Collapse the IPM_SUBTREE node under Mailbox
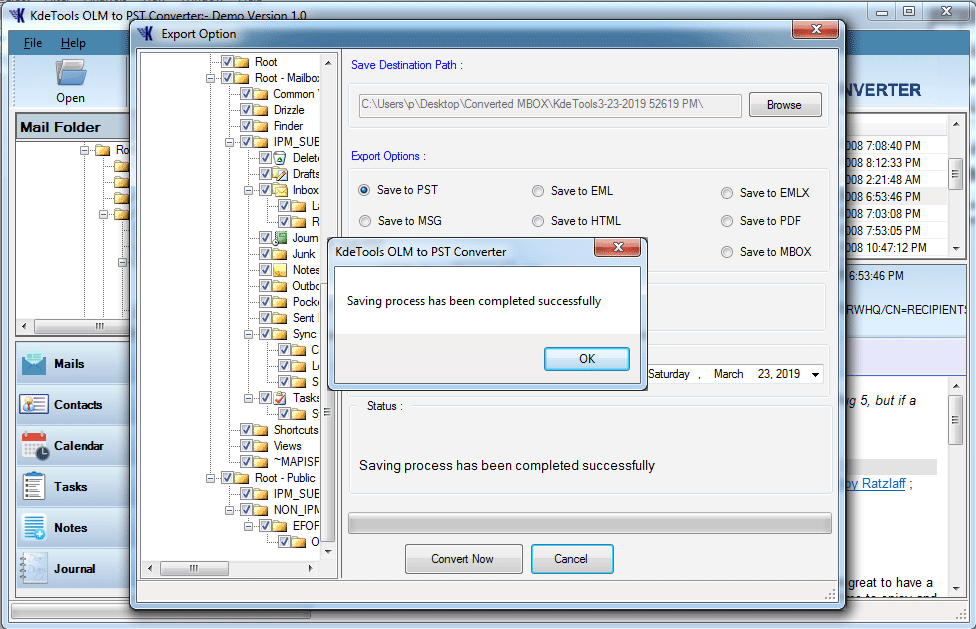Screen dimensions: 976x629 pos(230,142)
